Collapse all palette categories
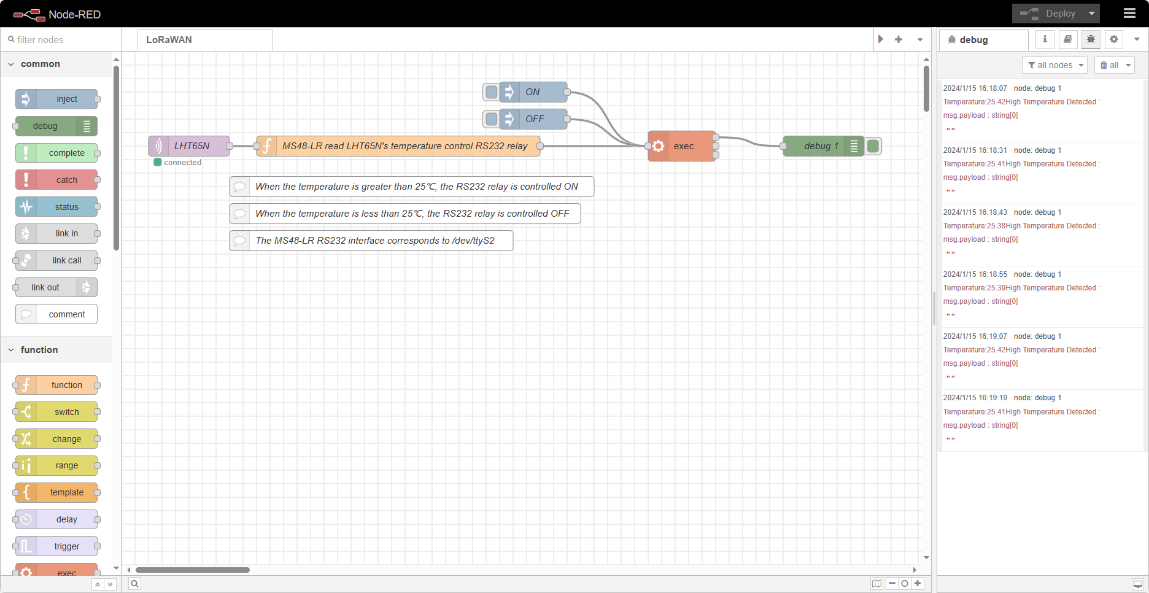 pyautogui.click(x=97, y=584)
